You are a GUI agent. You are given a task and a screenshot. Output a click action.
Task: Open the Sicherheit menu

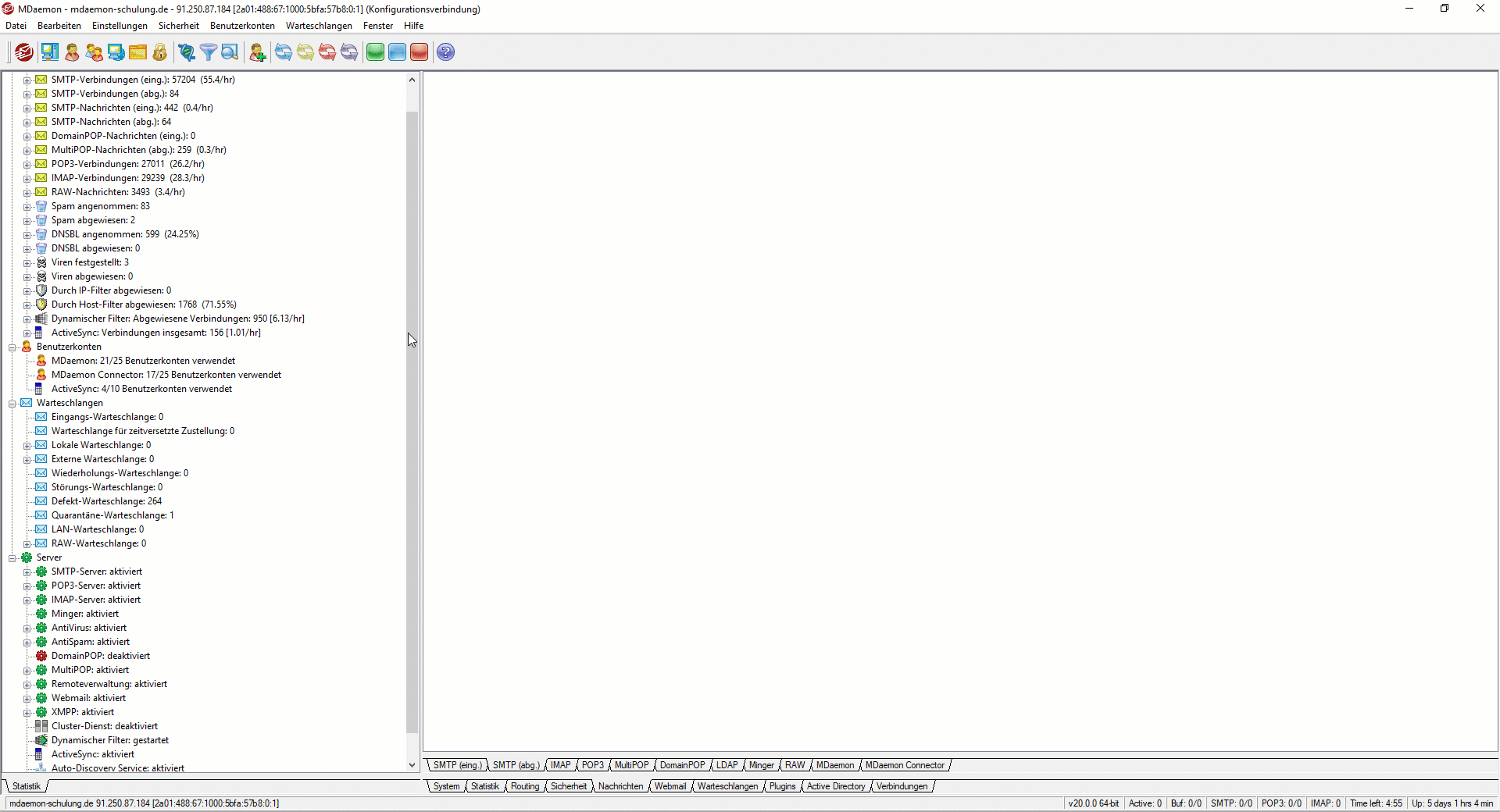(x=178, y=26)
